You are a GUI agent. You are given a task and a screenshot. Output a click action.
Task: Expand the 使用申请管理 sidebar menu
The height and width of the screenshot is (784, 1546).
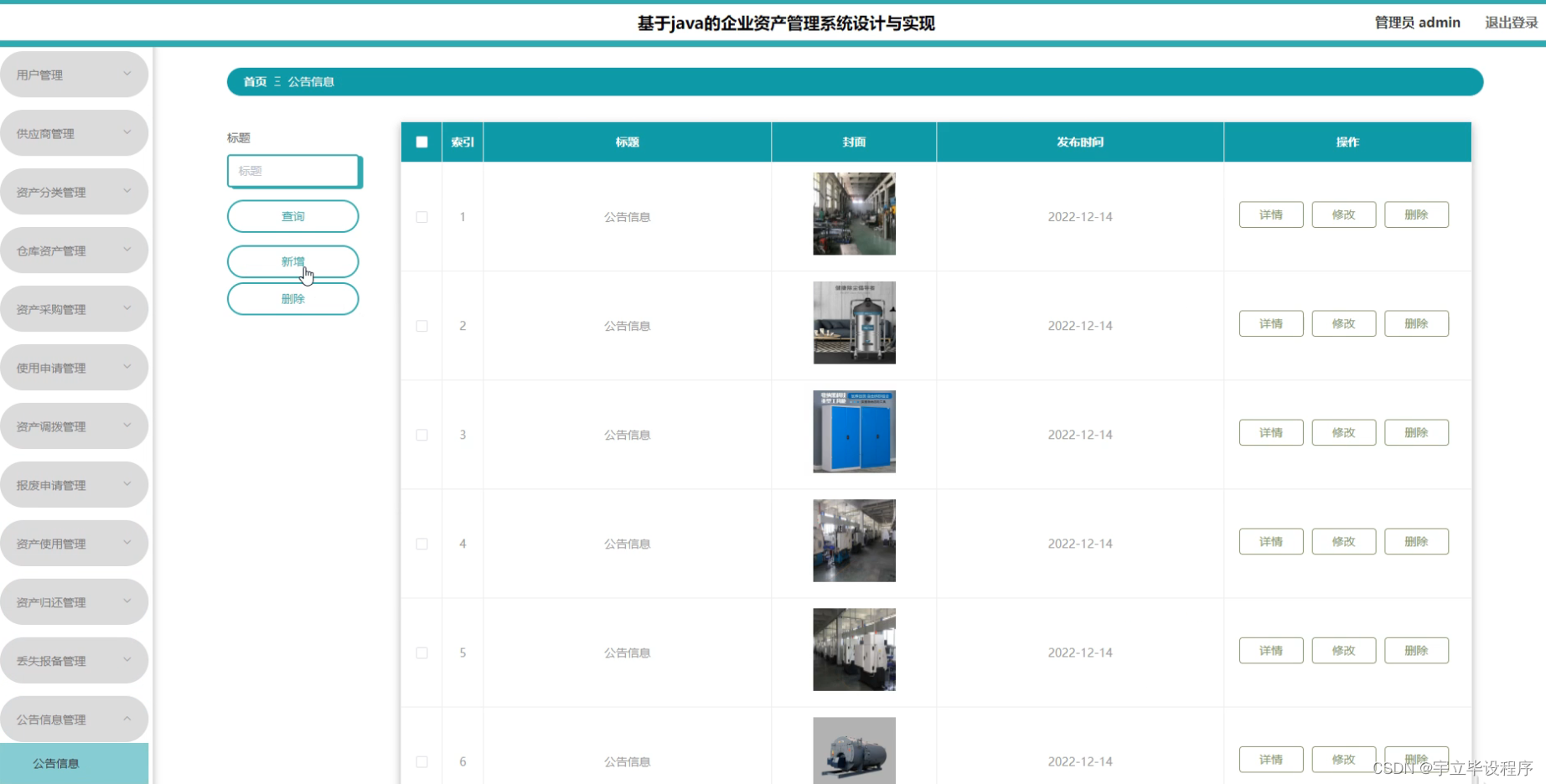click(x=74, y=368)
